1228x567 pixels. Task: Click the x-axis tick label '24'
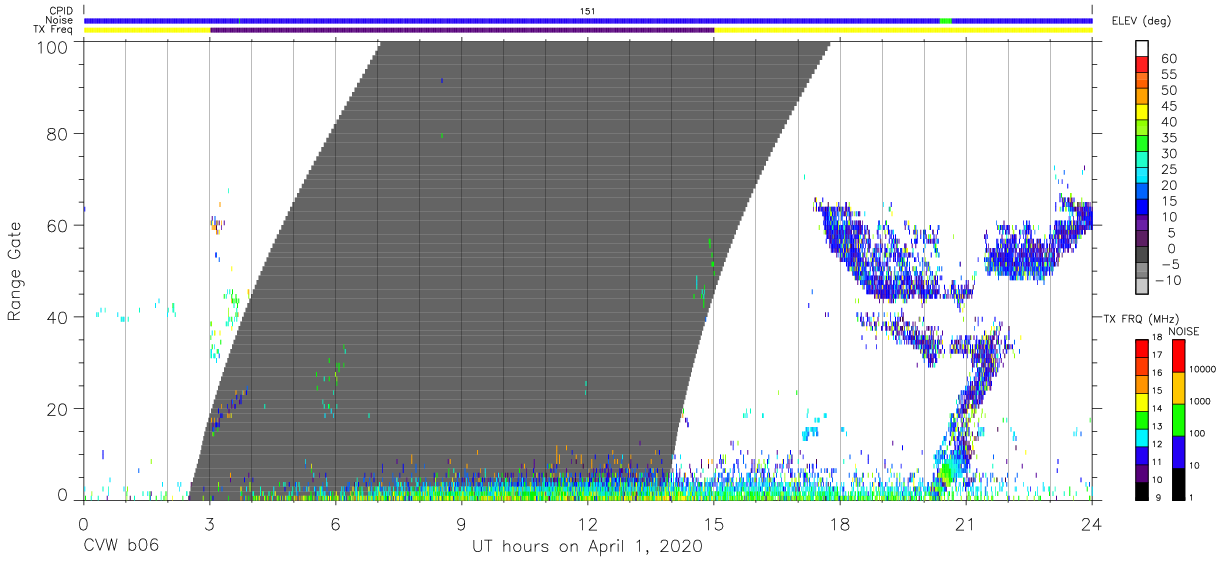[1092, 523]
